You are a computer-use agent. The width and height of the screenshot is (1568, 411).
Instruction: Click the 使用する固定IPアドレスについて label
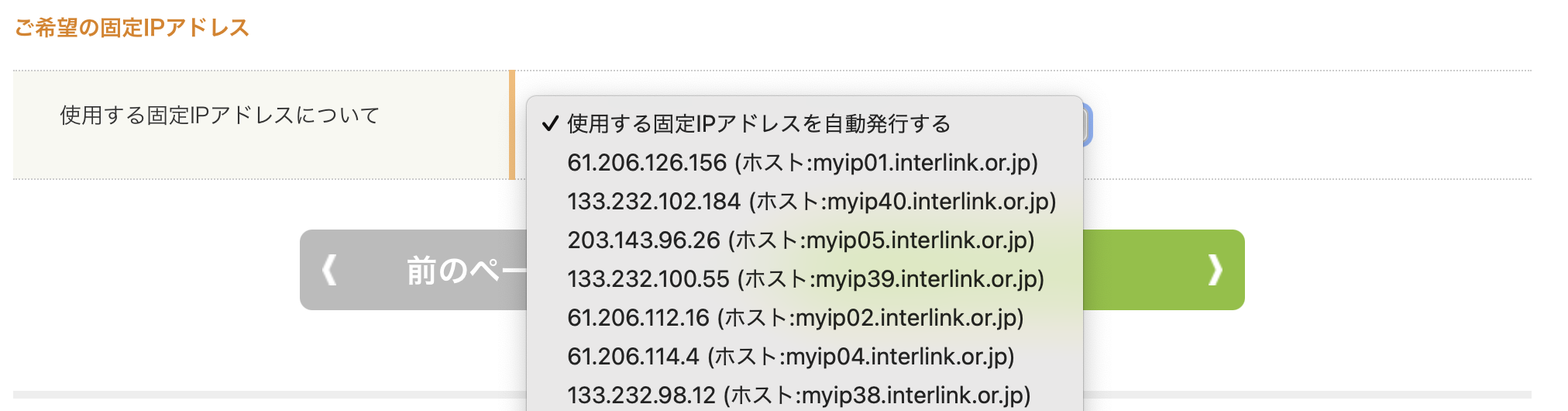click(220, 116)
